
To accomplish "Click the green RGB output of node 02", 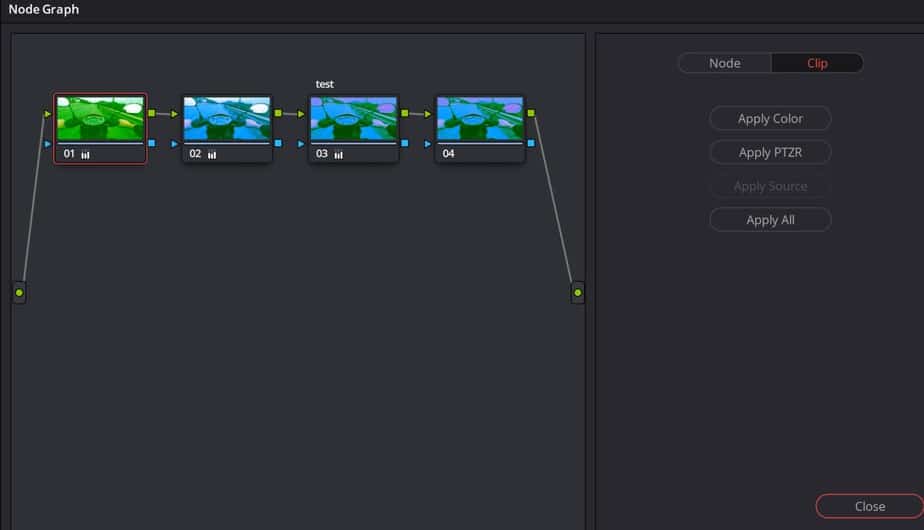I will [x=278, y=113].
